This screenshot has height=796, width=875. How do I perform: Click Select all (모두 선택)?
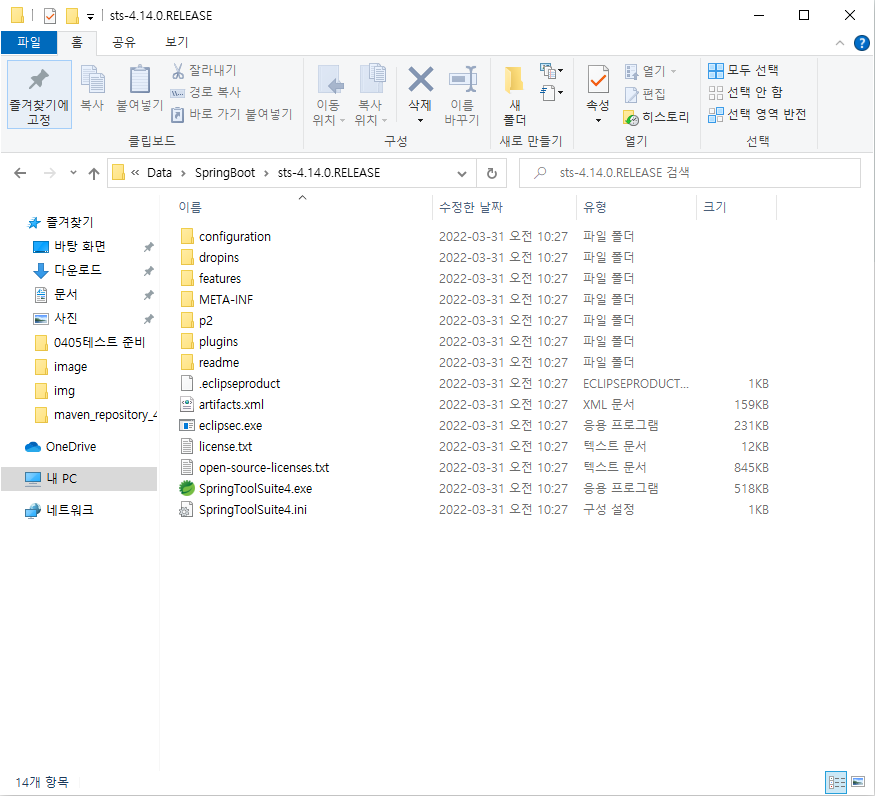point(743,70)
